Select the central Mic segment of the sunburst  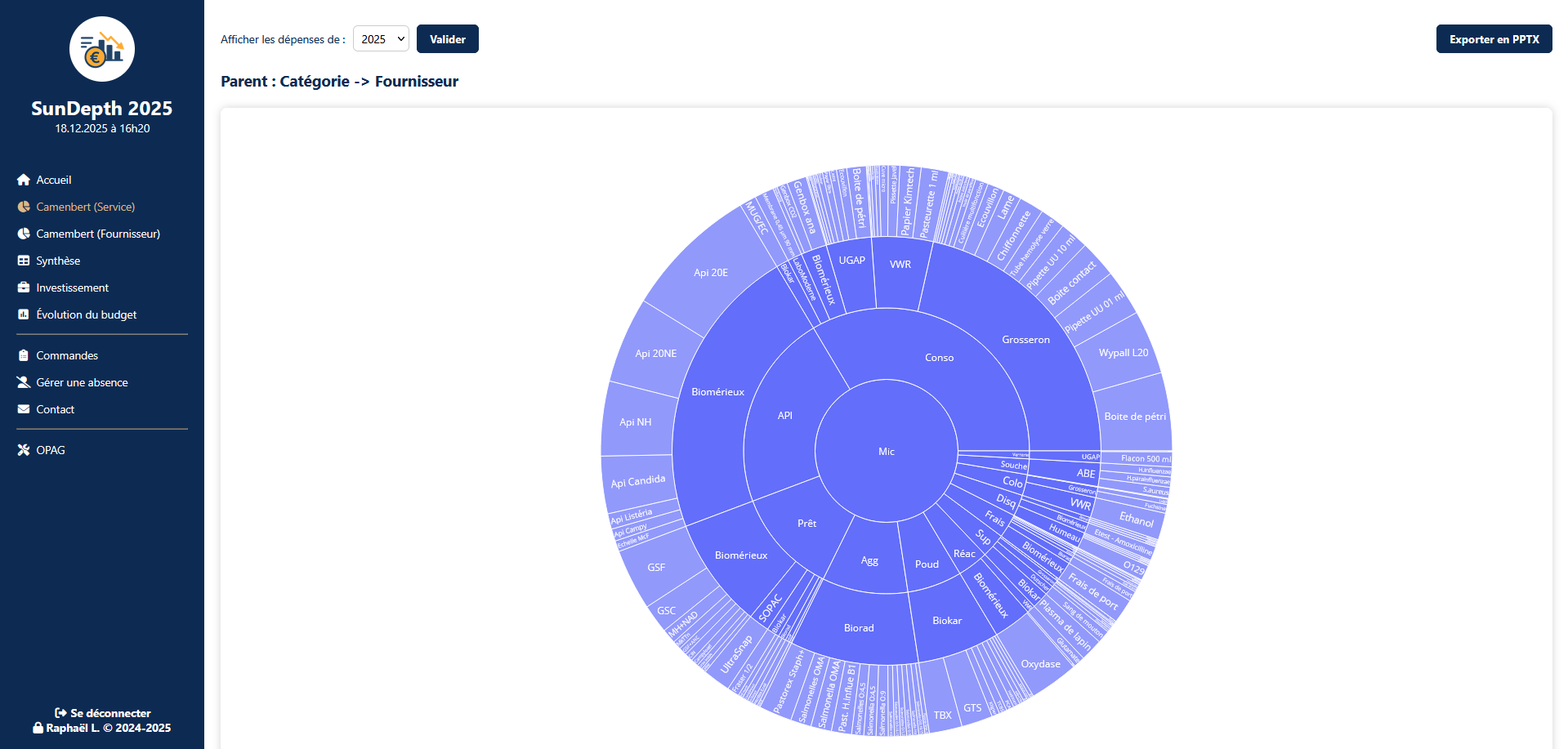pyautogui.click(x=887, y=451)
